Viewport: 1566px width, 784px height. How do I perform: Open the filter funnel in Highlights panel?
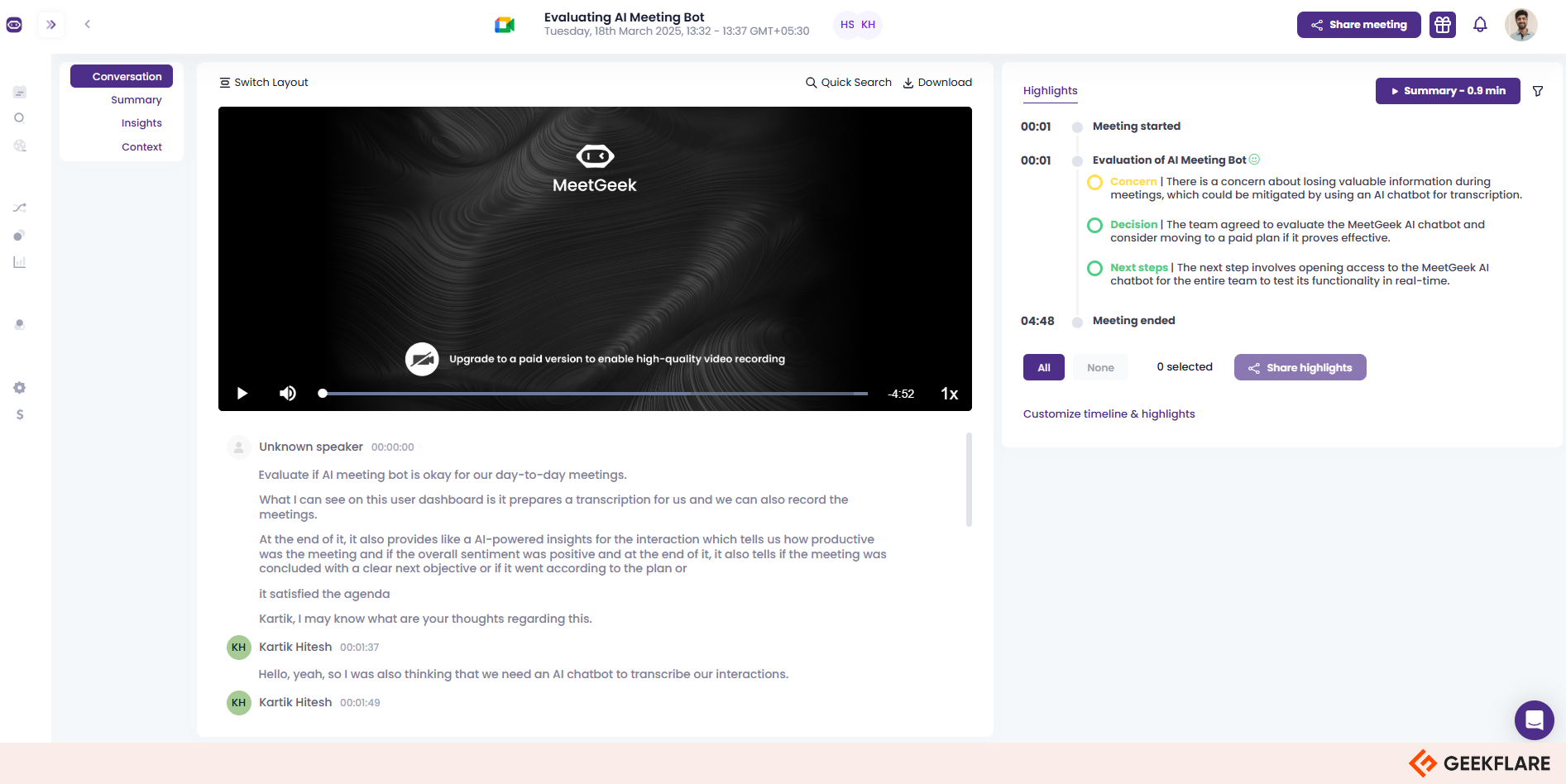tap(1538, 91)
